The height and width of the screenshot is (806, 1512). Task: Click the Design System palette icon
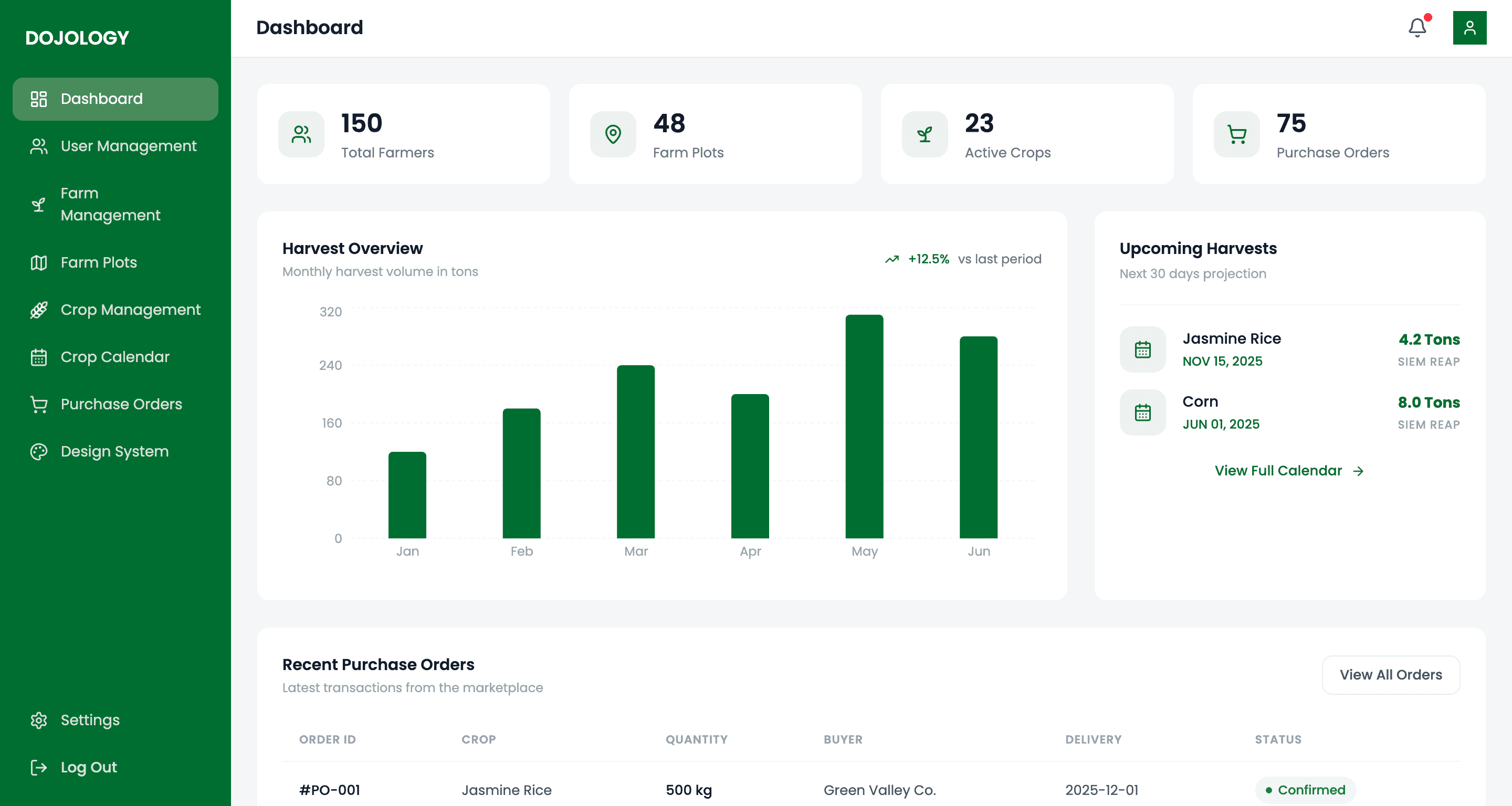39,451
